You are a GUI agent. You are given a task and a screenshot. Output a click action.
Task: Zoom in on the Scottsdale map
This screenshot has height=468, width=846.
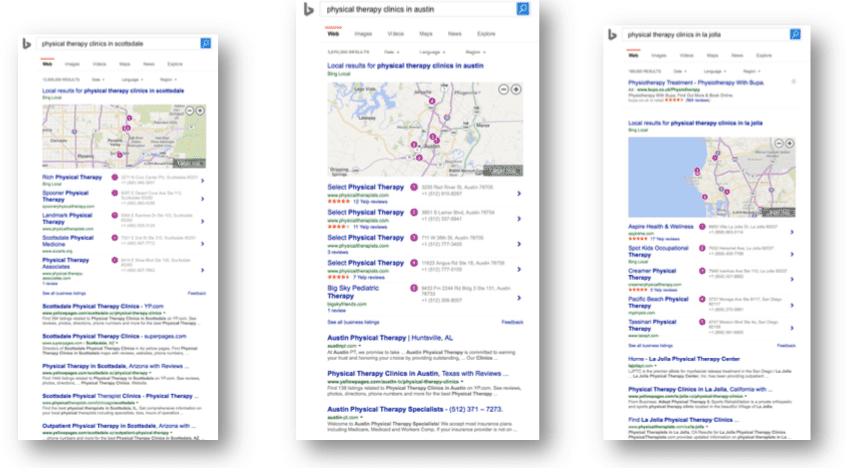(x=200, y=111)
